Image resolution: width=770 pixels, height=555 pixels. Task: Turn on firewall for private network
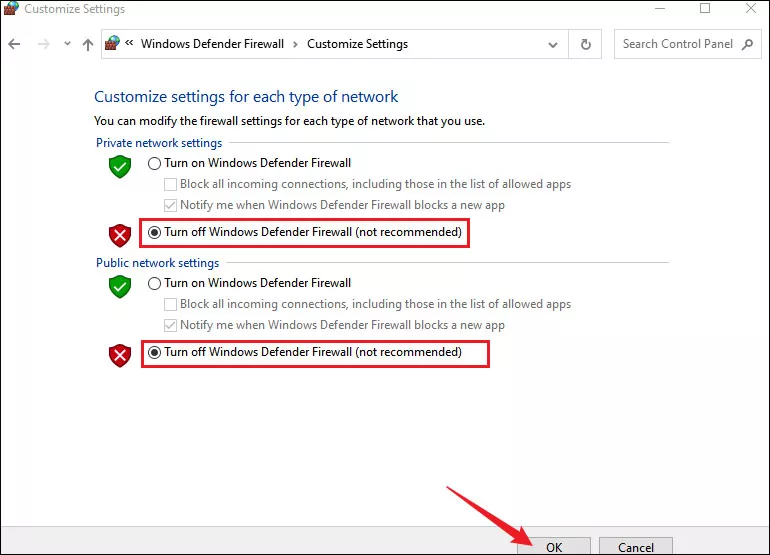(x=154, y=163)
